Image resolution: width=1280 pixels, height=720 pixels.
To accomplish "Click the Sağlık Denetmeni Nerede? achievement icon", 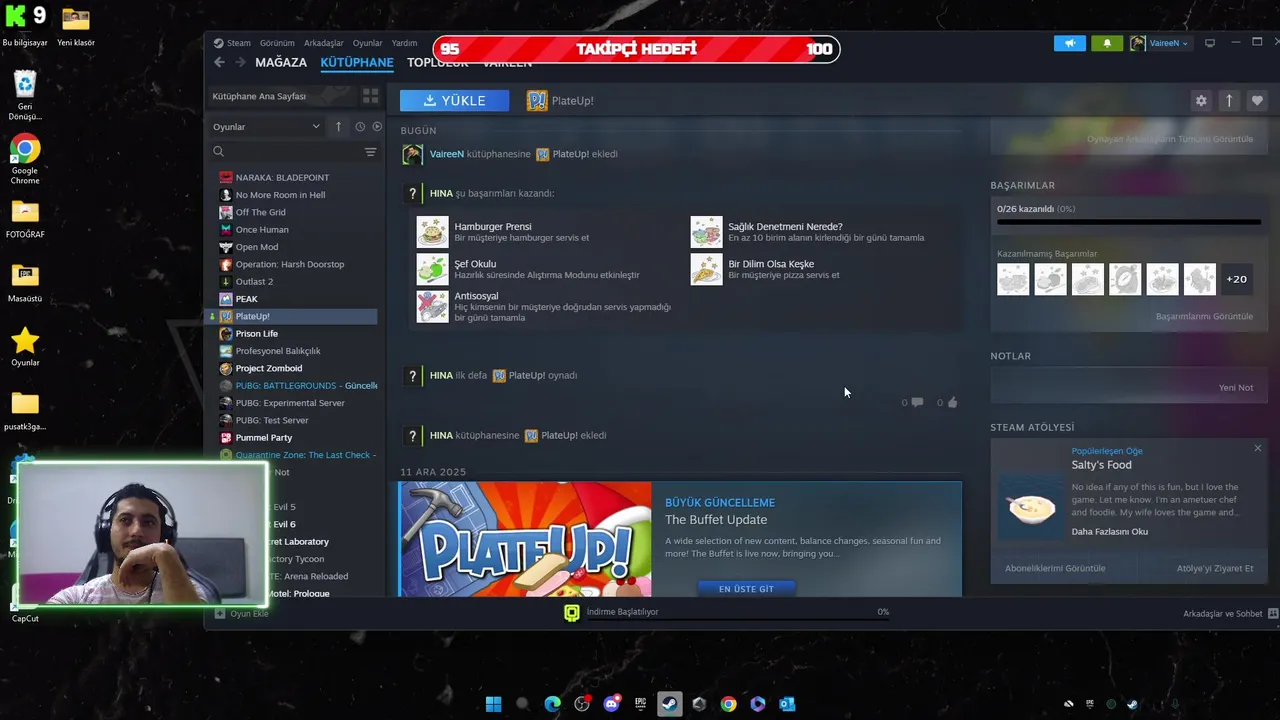I will click(706, 232).
